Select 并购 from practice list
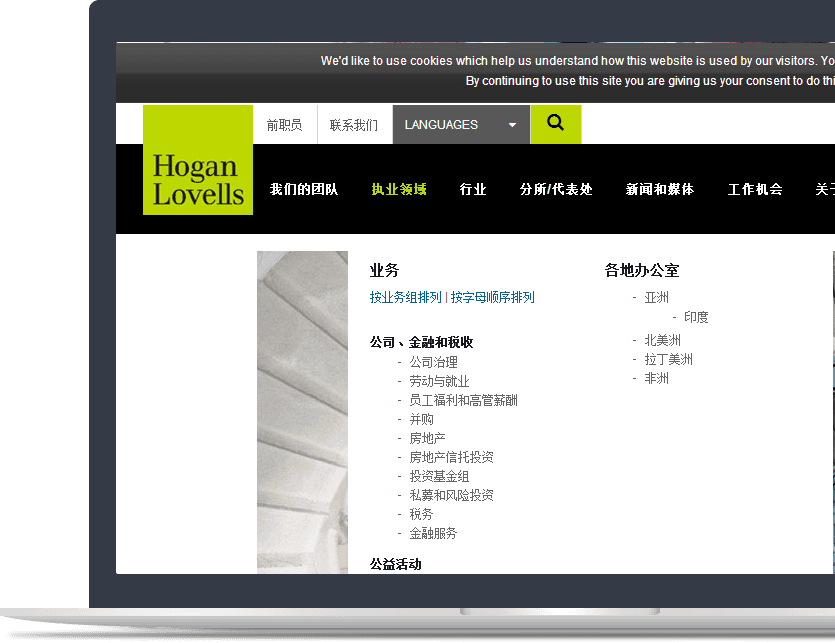The width and height of the screenshot is (835, 643). [x=421, y=419]
